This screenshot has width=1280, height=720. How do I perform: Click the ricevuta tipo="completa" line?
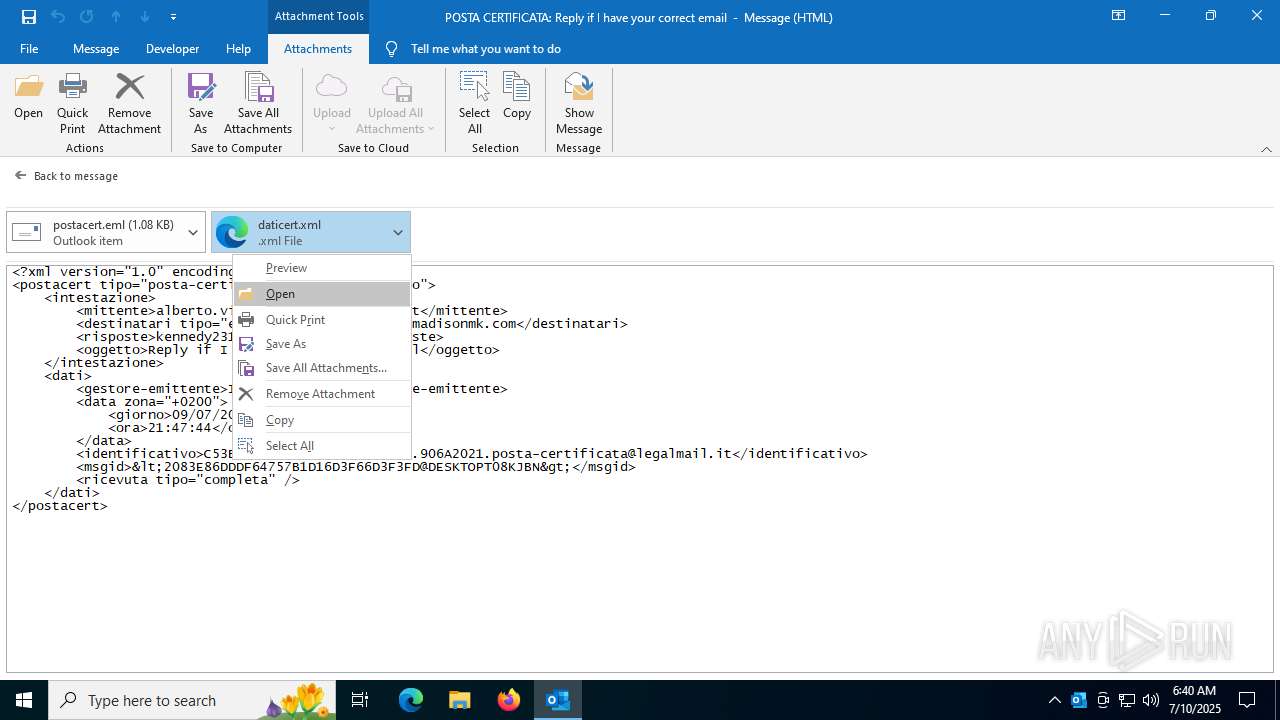pyautogui.click(x=188, y=479)
